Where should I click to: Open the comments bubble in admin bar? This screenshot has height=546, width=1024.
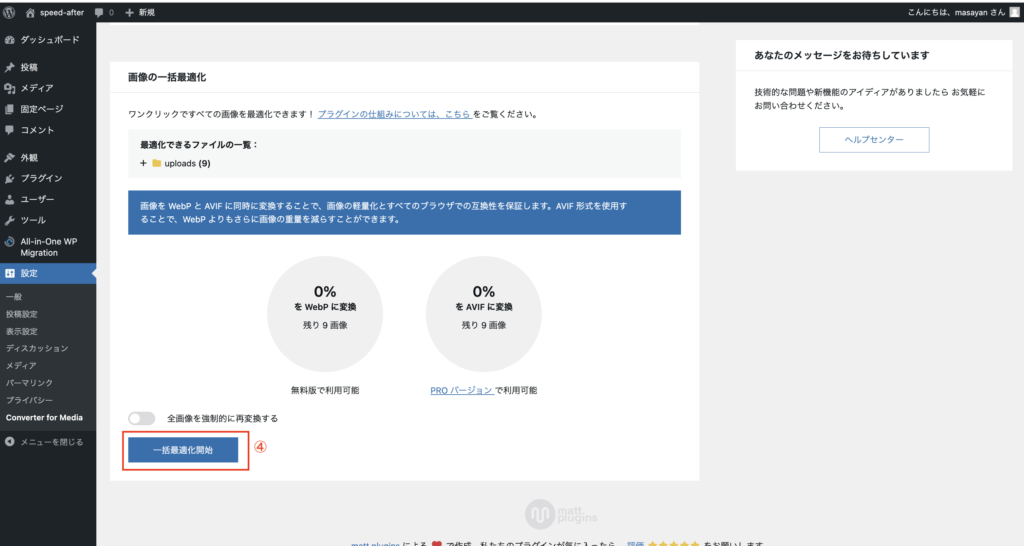point(99,12)
